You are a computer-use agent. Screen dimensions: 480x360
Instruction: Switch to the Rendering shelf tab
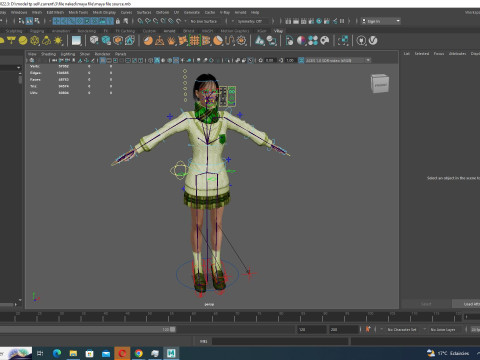tap(87, 31)
